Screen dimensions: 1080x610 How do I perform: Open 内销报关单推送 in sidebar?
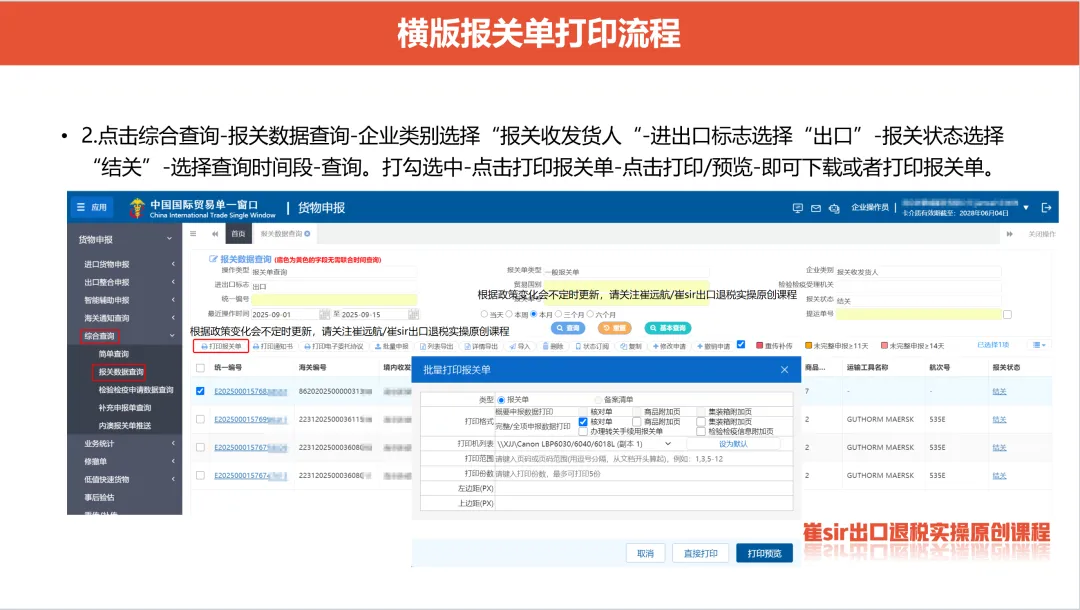pyautogui.click(x=125, y=425)
